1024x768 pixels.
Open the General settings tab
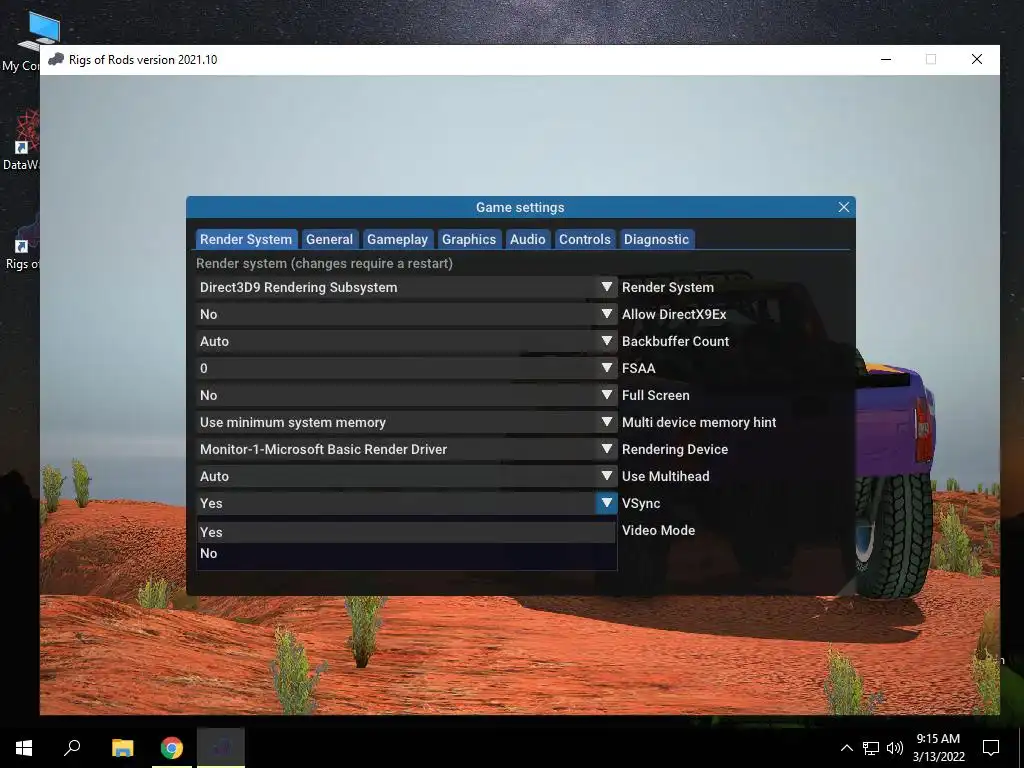pos(329,239)
